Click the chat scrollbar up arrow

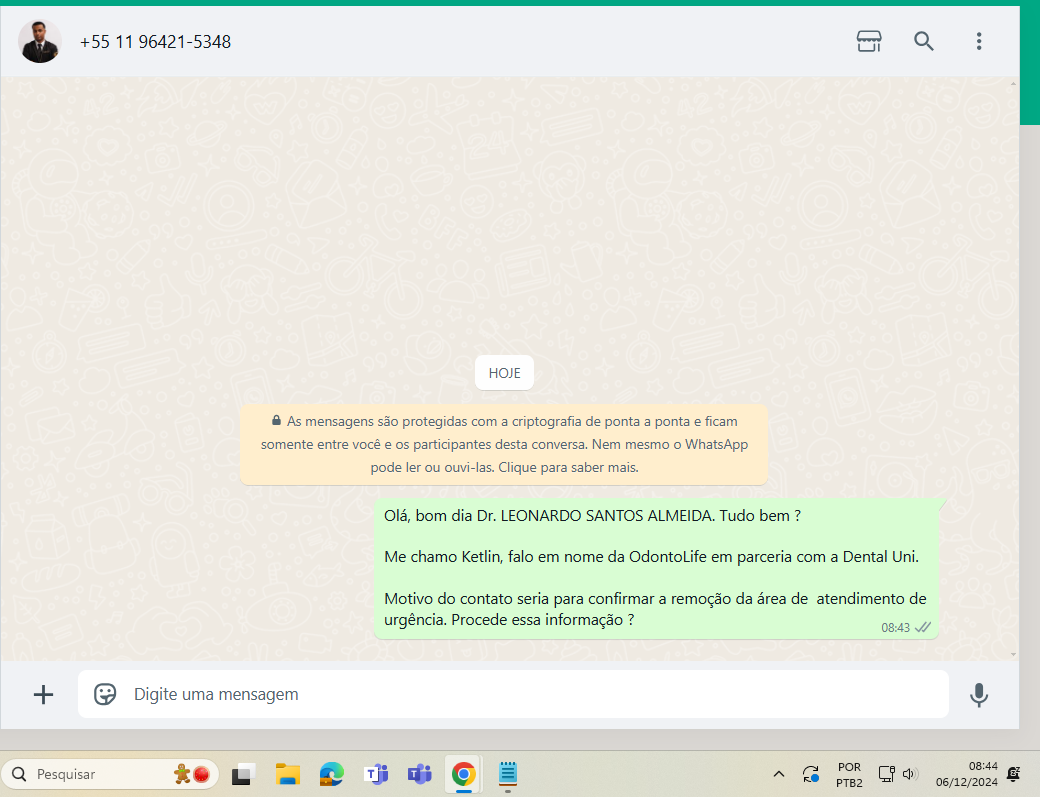pyautogui.click(x=1013, y=84)
